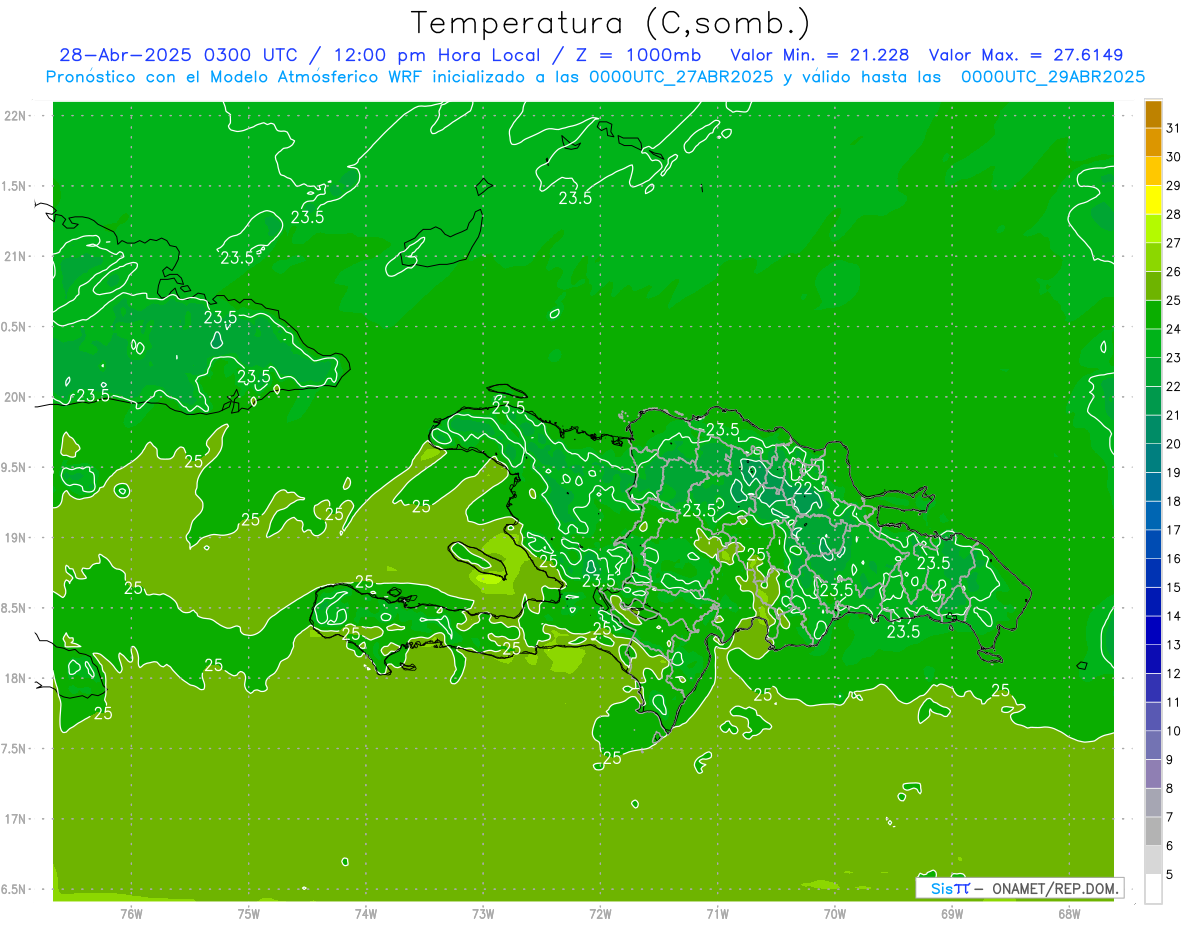Click the legend swatch between 24 and 25
Image resolution: width=1200 pixels, height=927 pixels.
(1153, 315)
